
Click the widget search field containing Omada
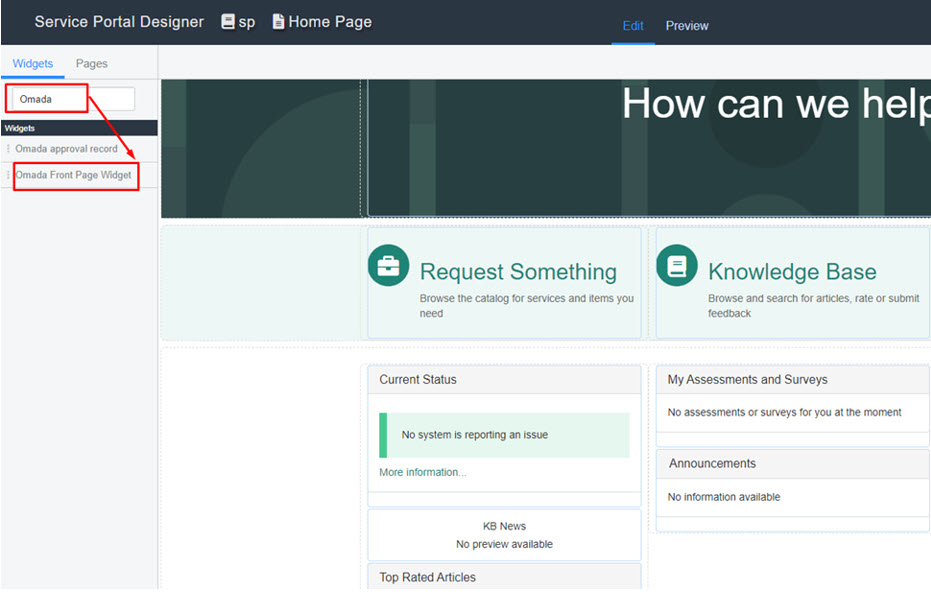point(73,99)
